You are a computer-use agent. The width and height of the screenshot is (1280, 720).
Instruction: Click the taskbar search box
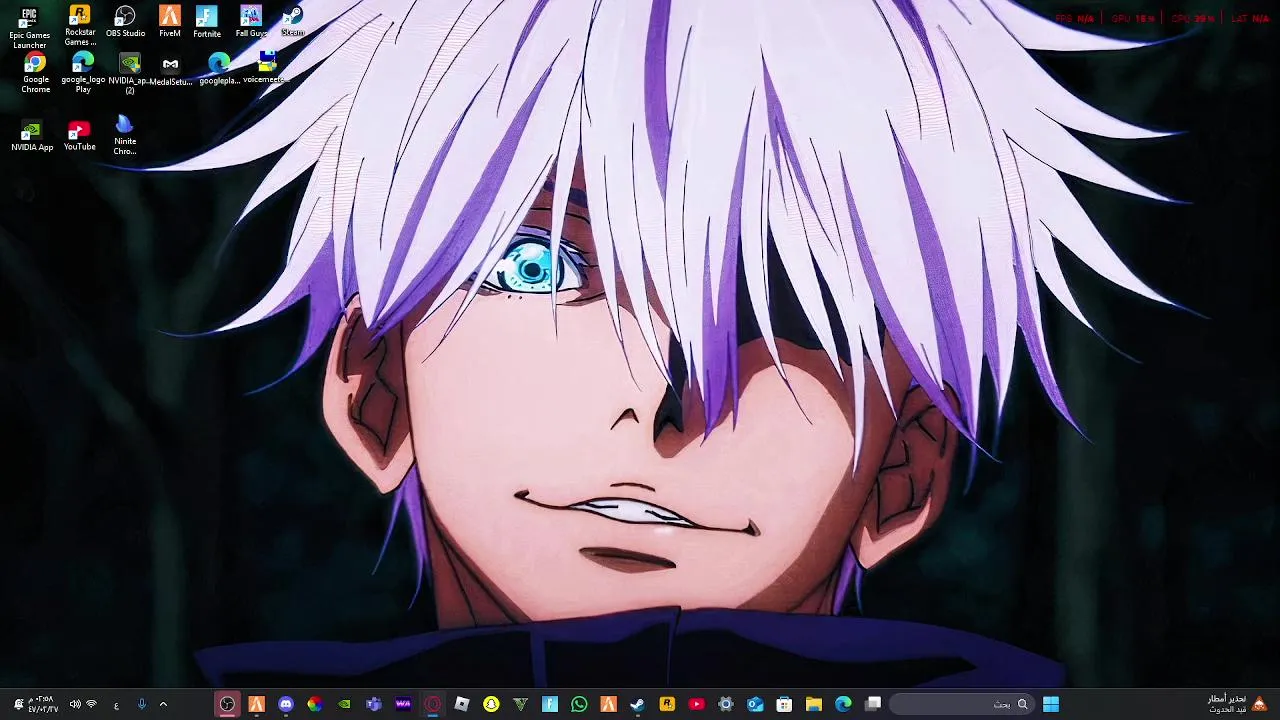click(961, 704)
